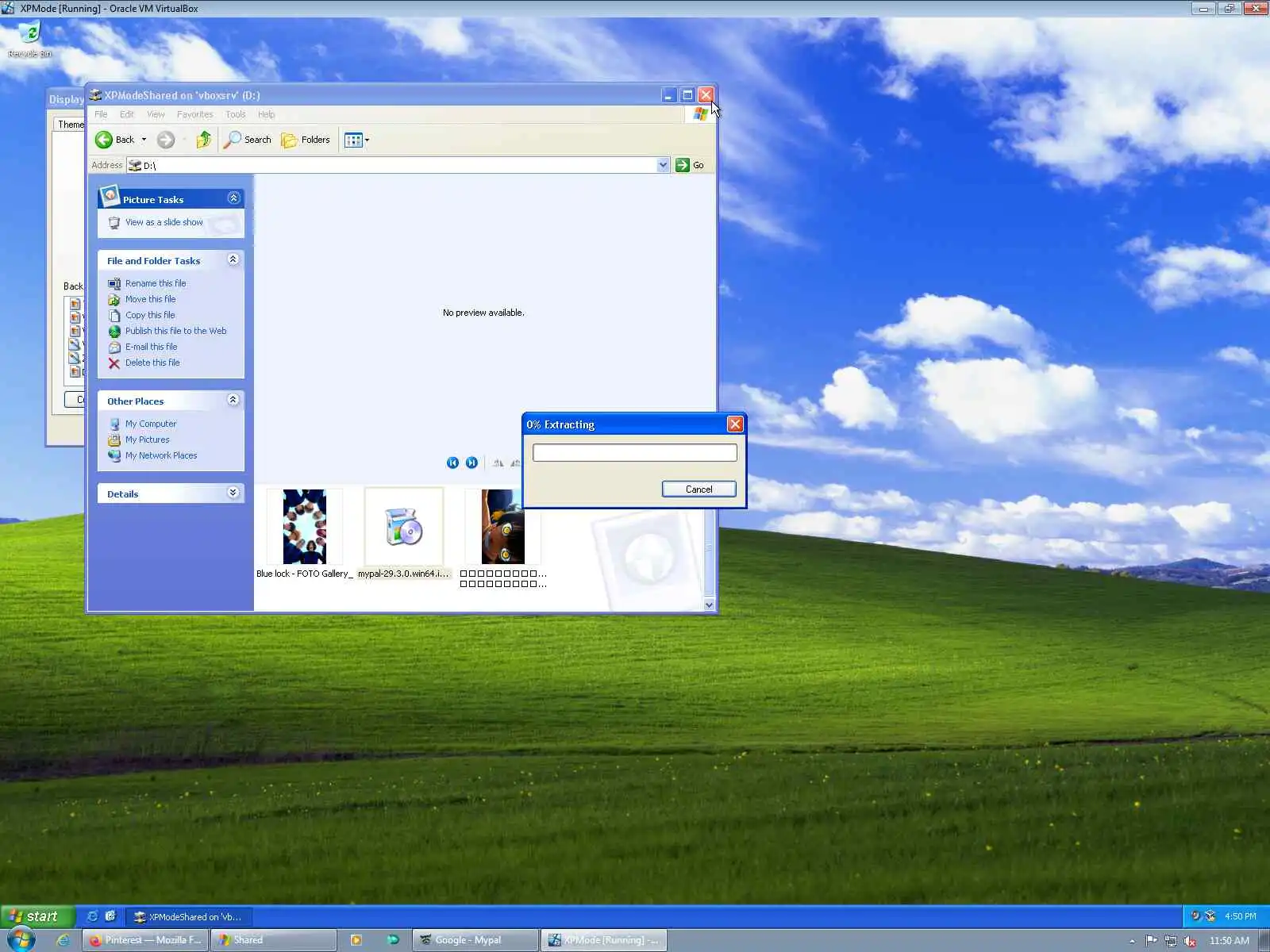Image resolution: width=1270 pixels, height=952 pixels.
Task: Open My Computer from Other Places
Action: pyautogui.click(x=151, y=424)
